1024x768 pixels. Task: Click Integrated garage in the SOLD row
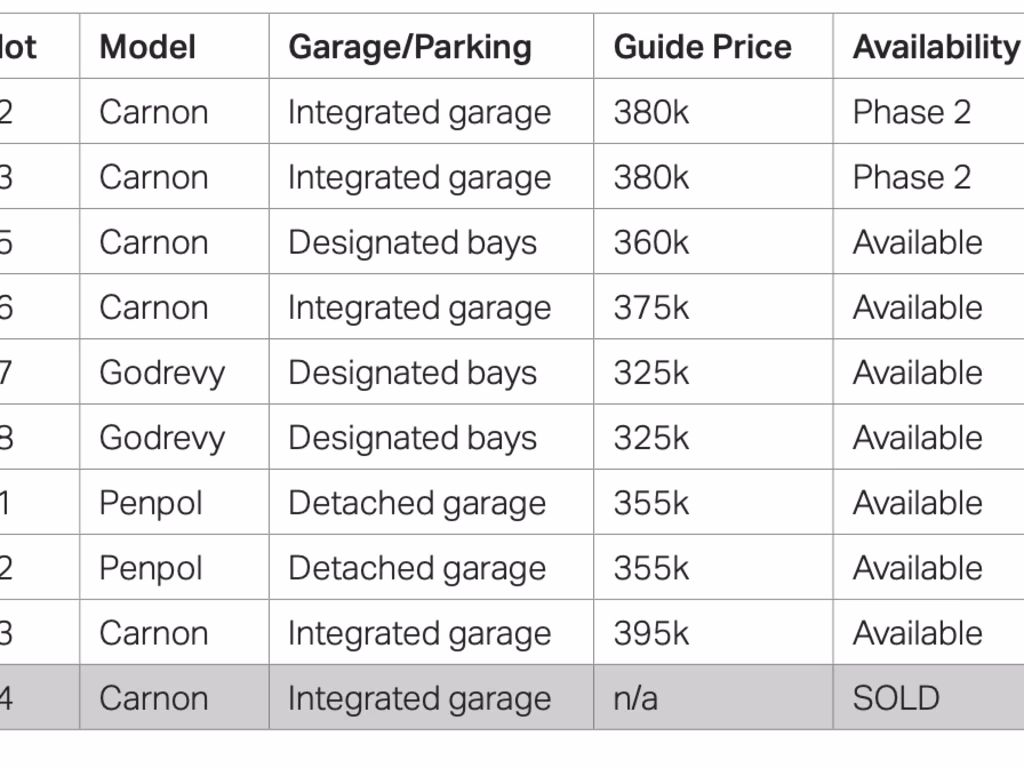click(x=419, y=698)
